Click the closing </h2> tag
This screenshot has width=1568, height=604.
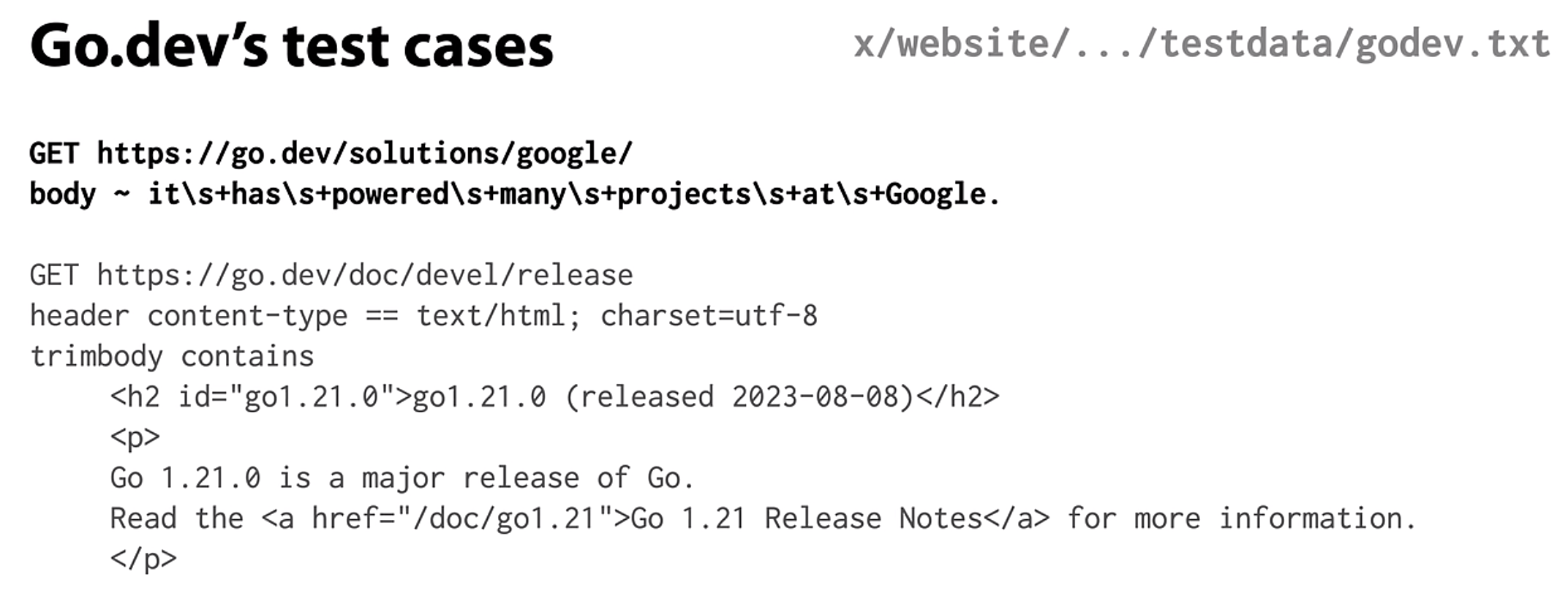point(957,397)
